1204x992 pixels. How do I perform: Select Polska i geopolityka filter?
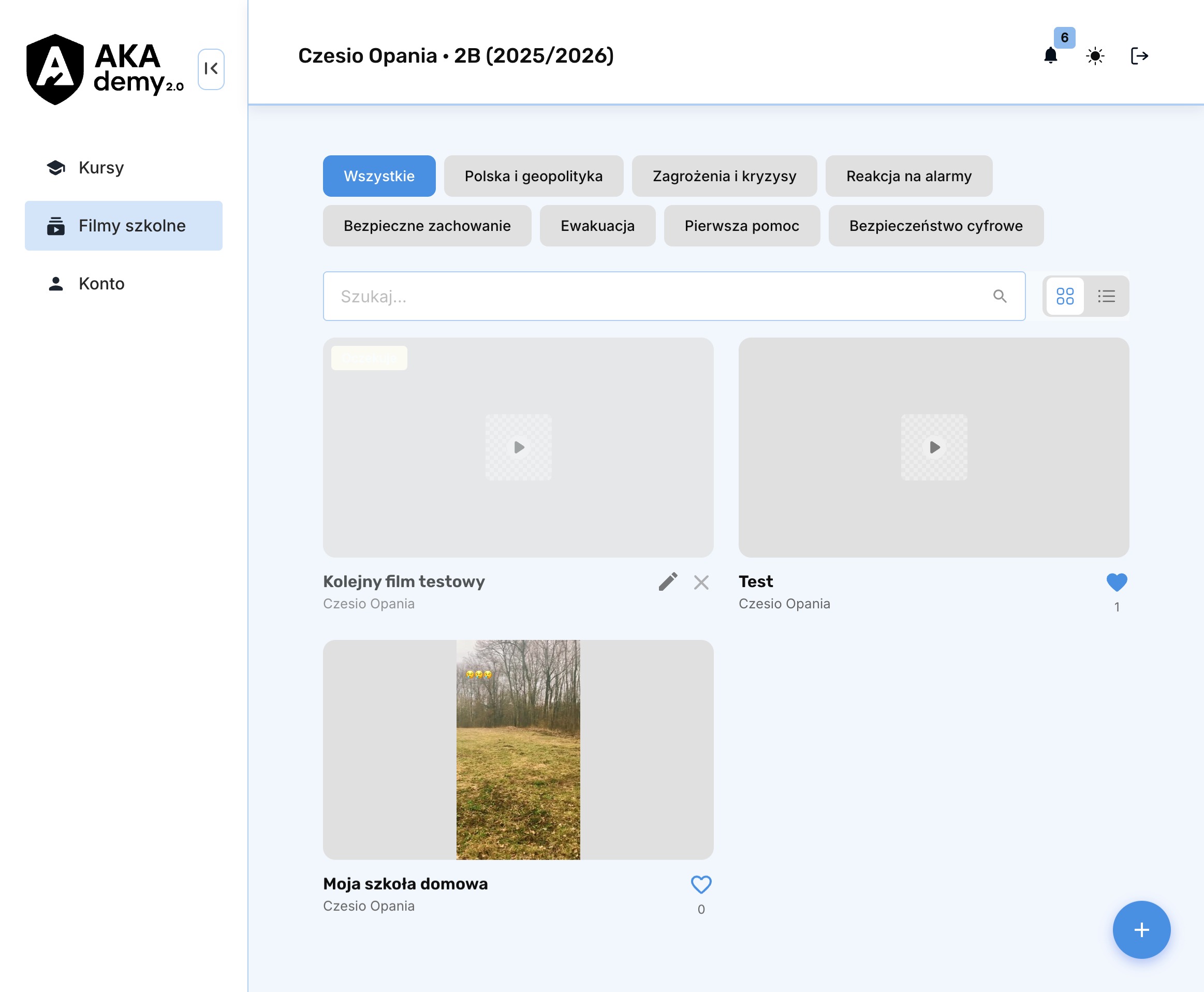pos(533,176)
